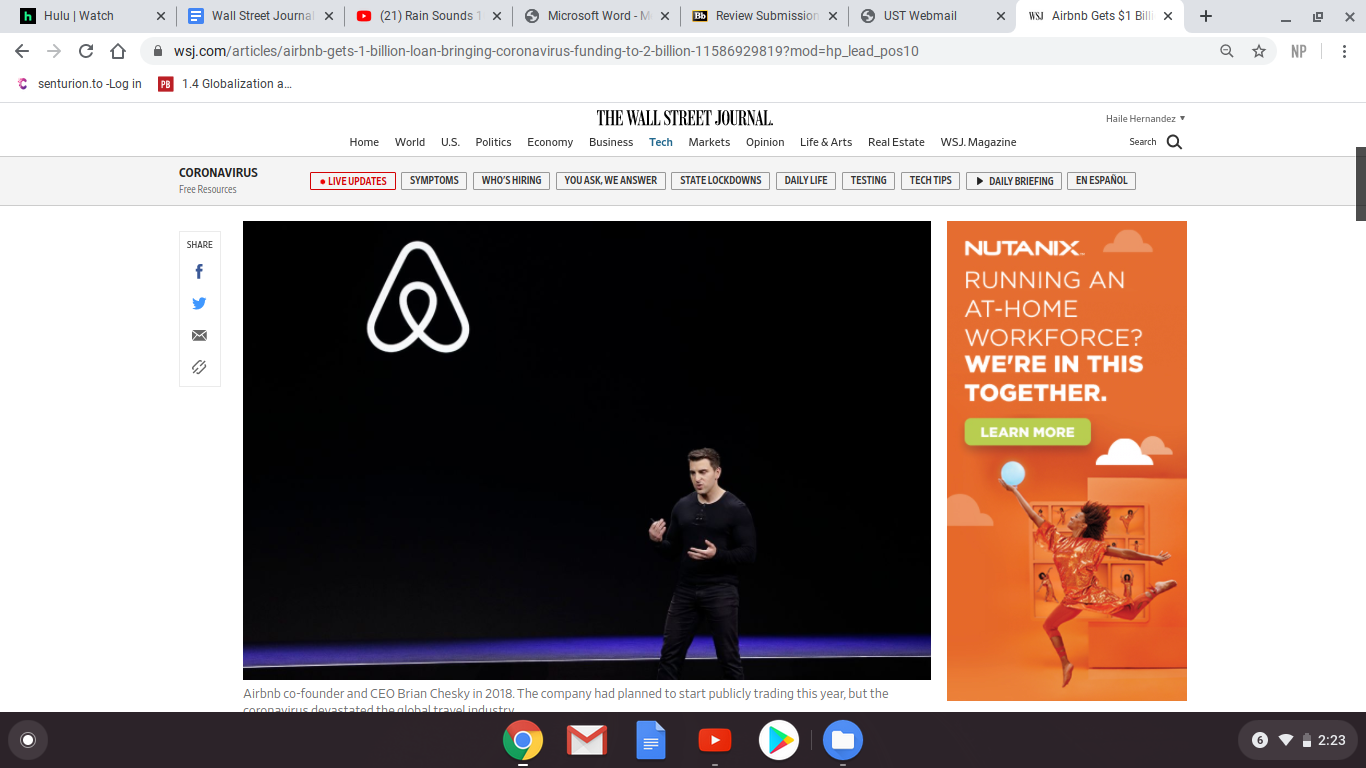Viewport: 1366px width, 768px height.
Task: Open browser home page
Action: click(118, 51)
